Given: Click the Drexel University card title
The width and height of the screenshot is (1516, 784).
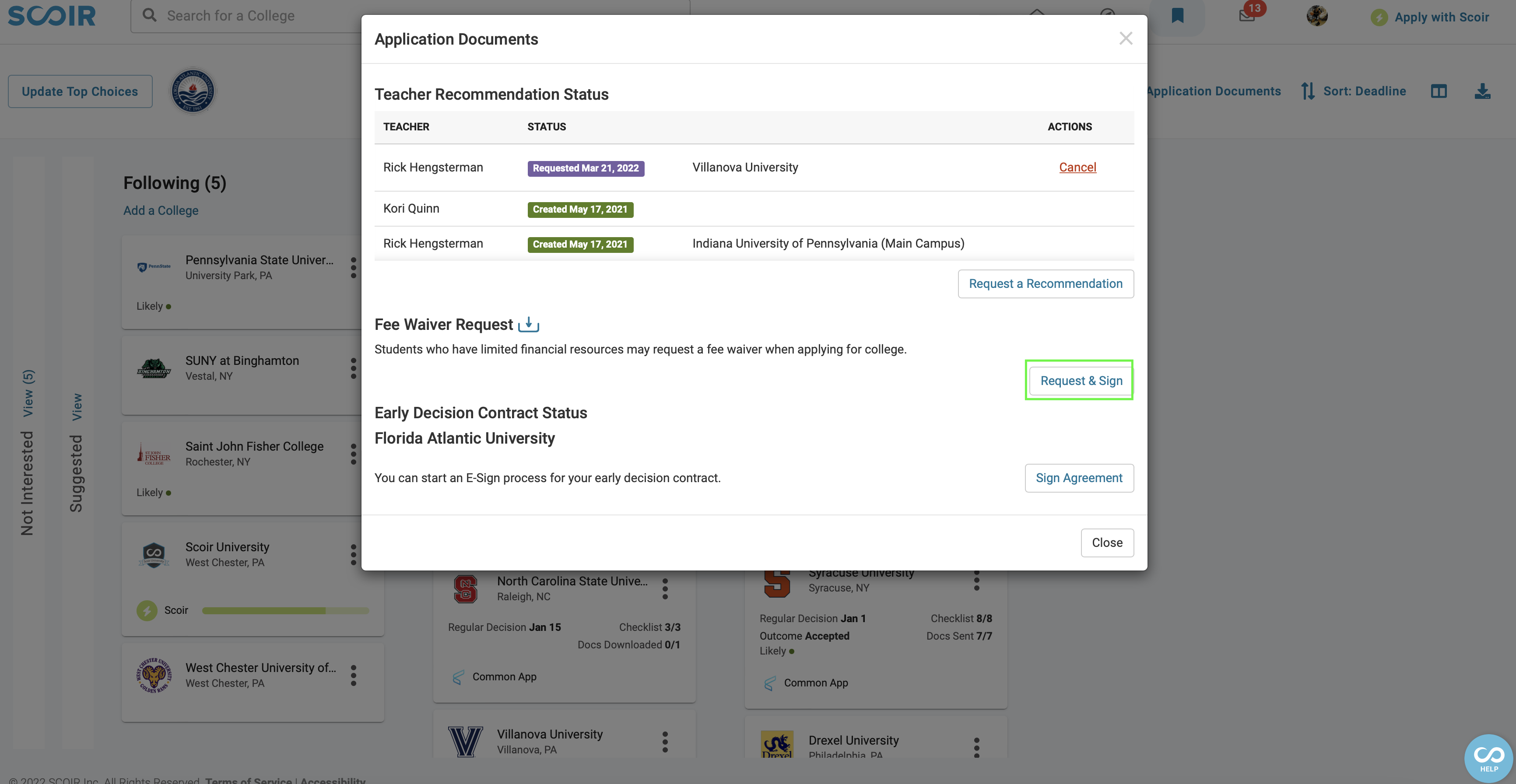Looking at the screenshot, I should [x=853, y=741].
